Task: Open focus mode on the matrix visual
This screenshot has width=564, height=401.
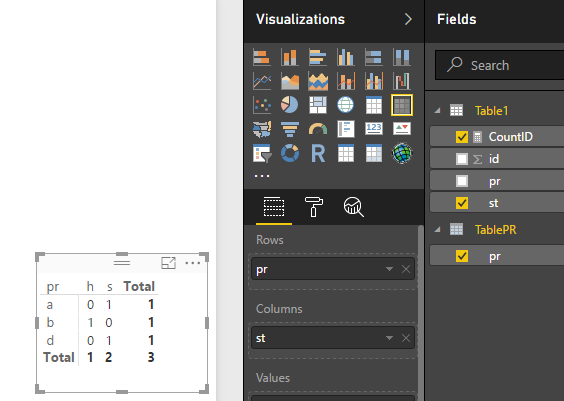Action: [168, 263]
